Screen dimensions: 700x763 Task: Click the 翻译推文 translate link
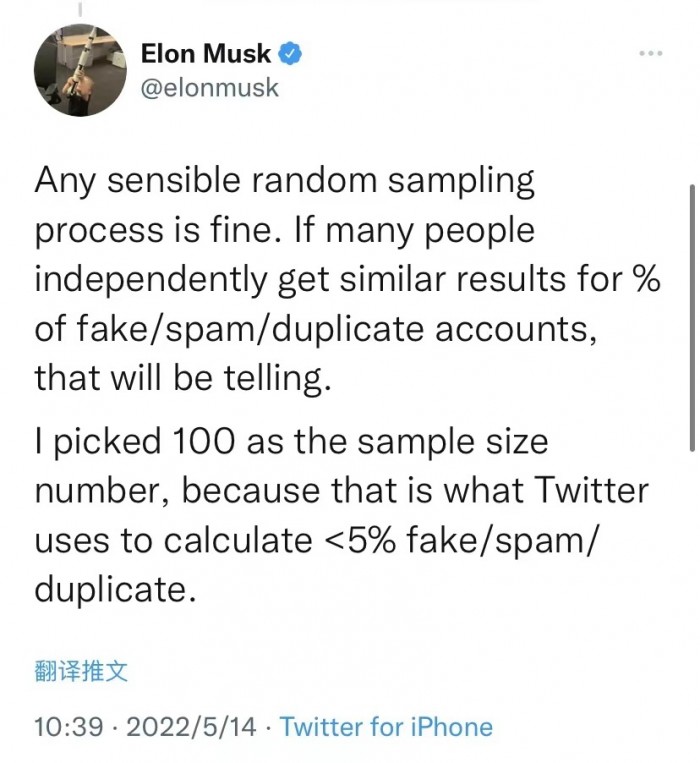[81, 670]
